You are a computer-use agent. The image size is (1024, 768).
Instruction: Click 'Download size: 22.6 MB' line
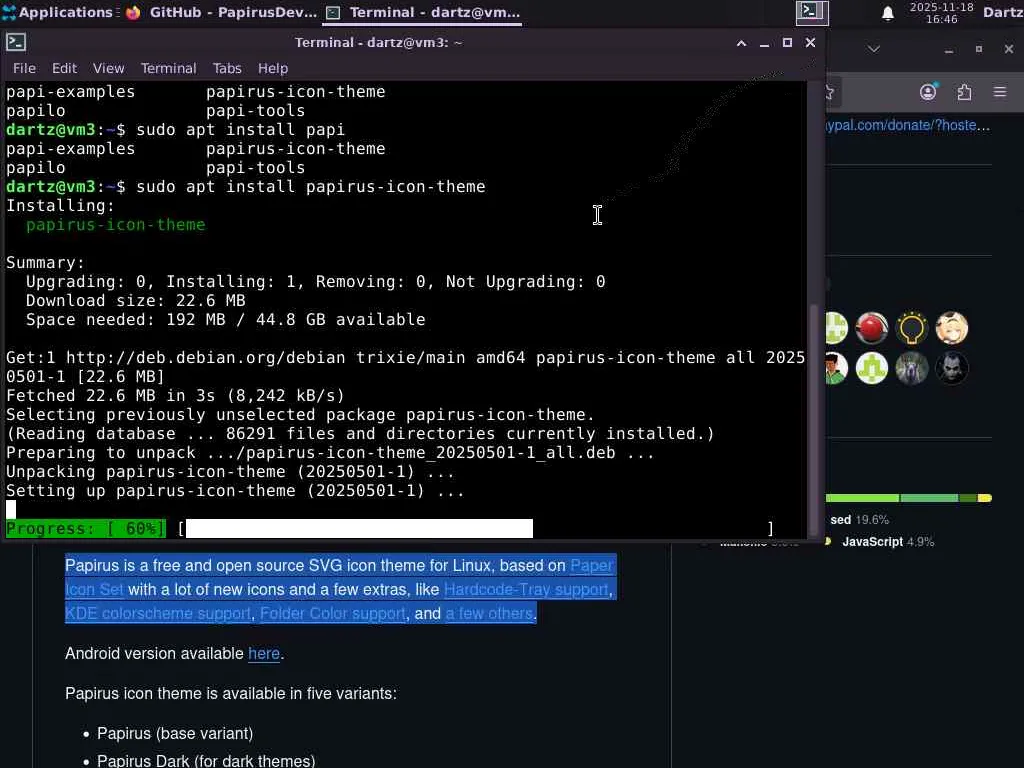tap(135, 300)
